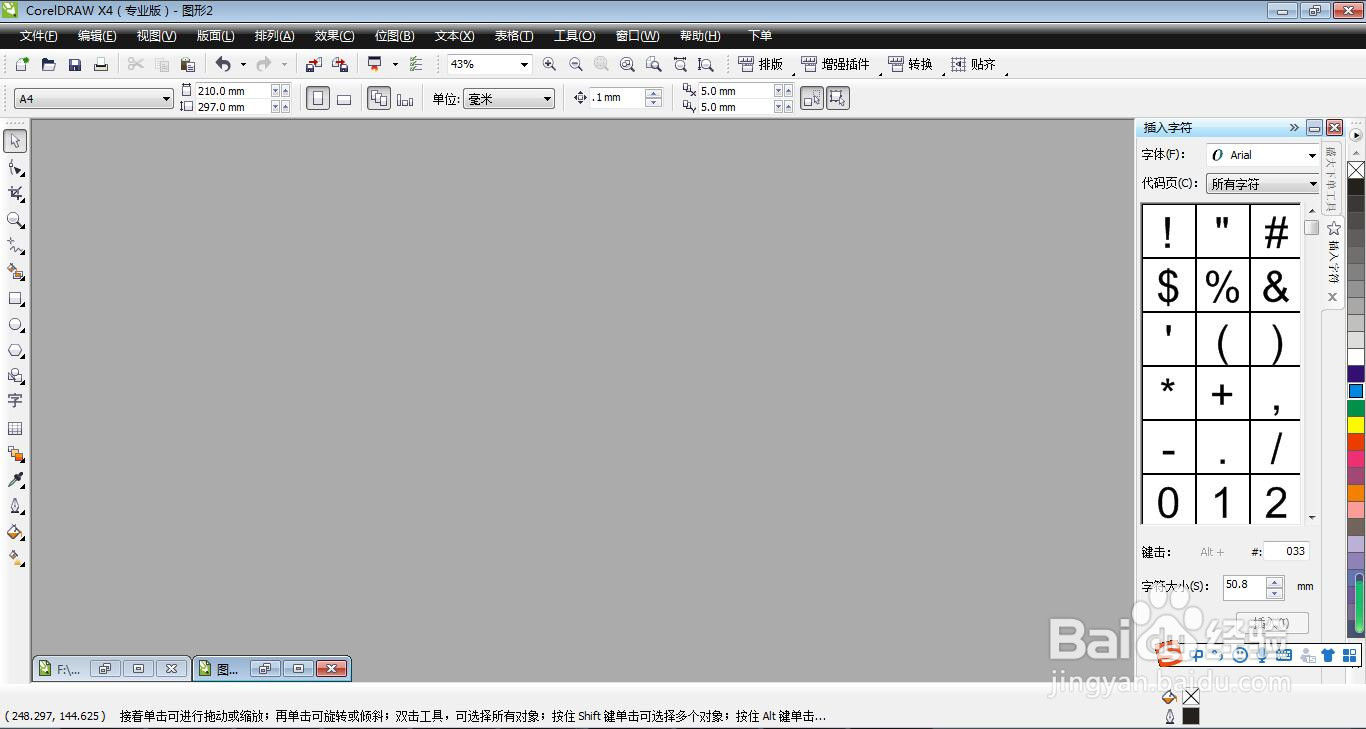Expand the undo history arrow
1366x729 pixels.
pyautogui.click(x=243, y=64)
